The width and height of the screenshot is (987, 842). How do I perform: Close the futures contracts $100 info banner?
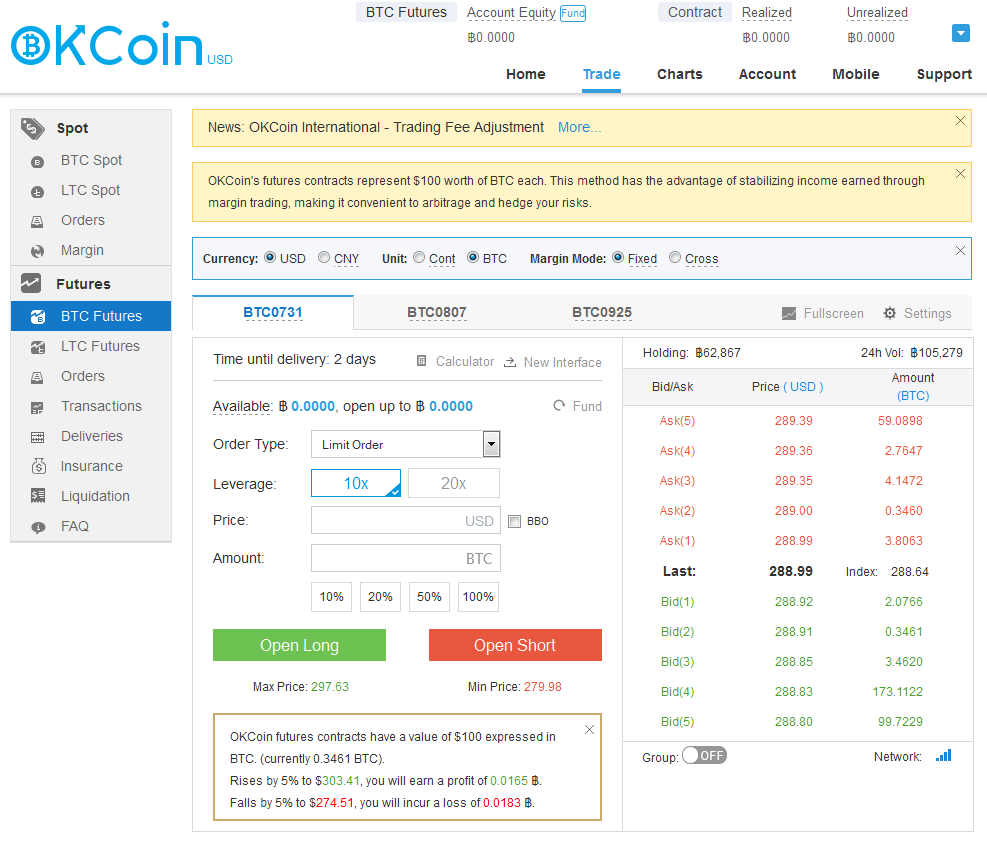(x=960, y=174)
